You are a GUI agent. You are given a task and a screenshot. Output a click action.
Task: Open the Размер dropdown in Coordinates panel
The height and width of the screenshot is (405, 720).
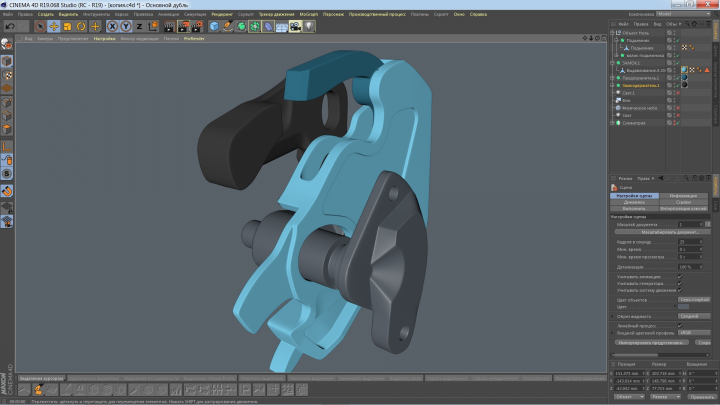[x=665, y=397]
